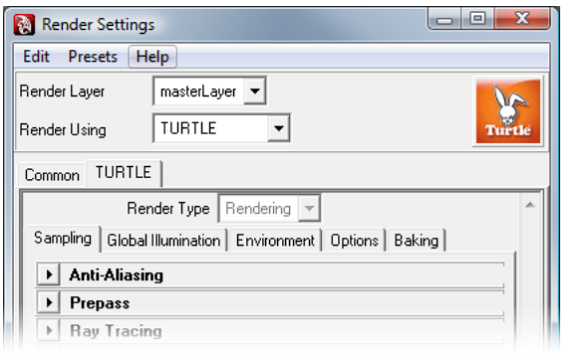Click the Maya app icon in title bar
The width and height of the screenshot is (575, 363).
(24, 25)
